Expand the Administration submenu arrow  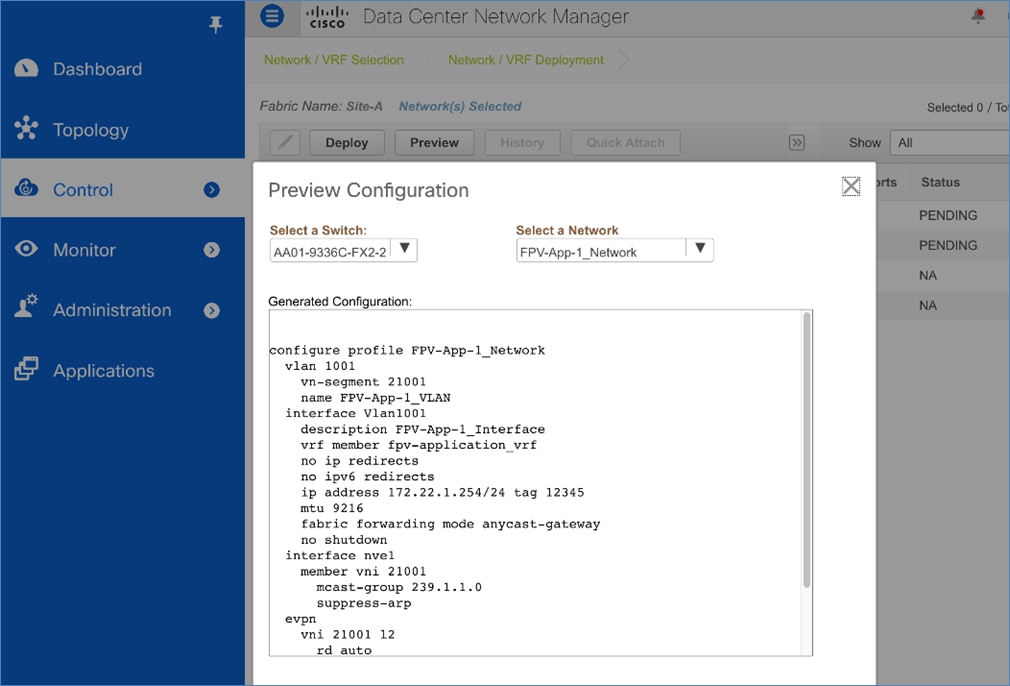[x=211, y=310]
